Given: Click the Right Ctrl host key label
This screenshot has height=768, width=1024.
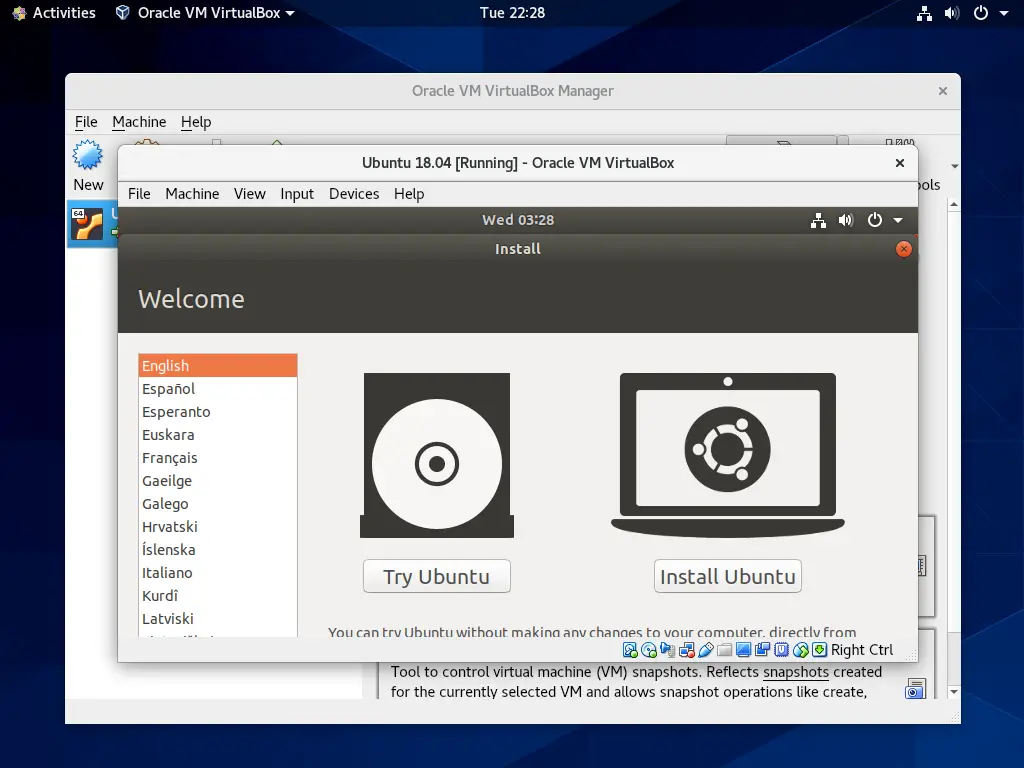Looking at the screenshot, I should (x=861, y=650).
